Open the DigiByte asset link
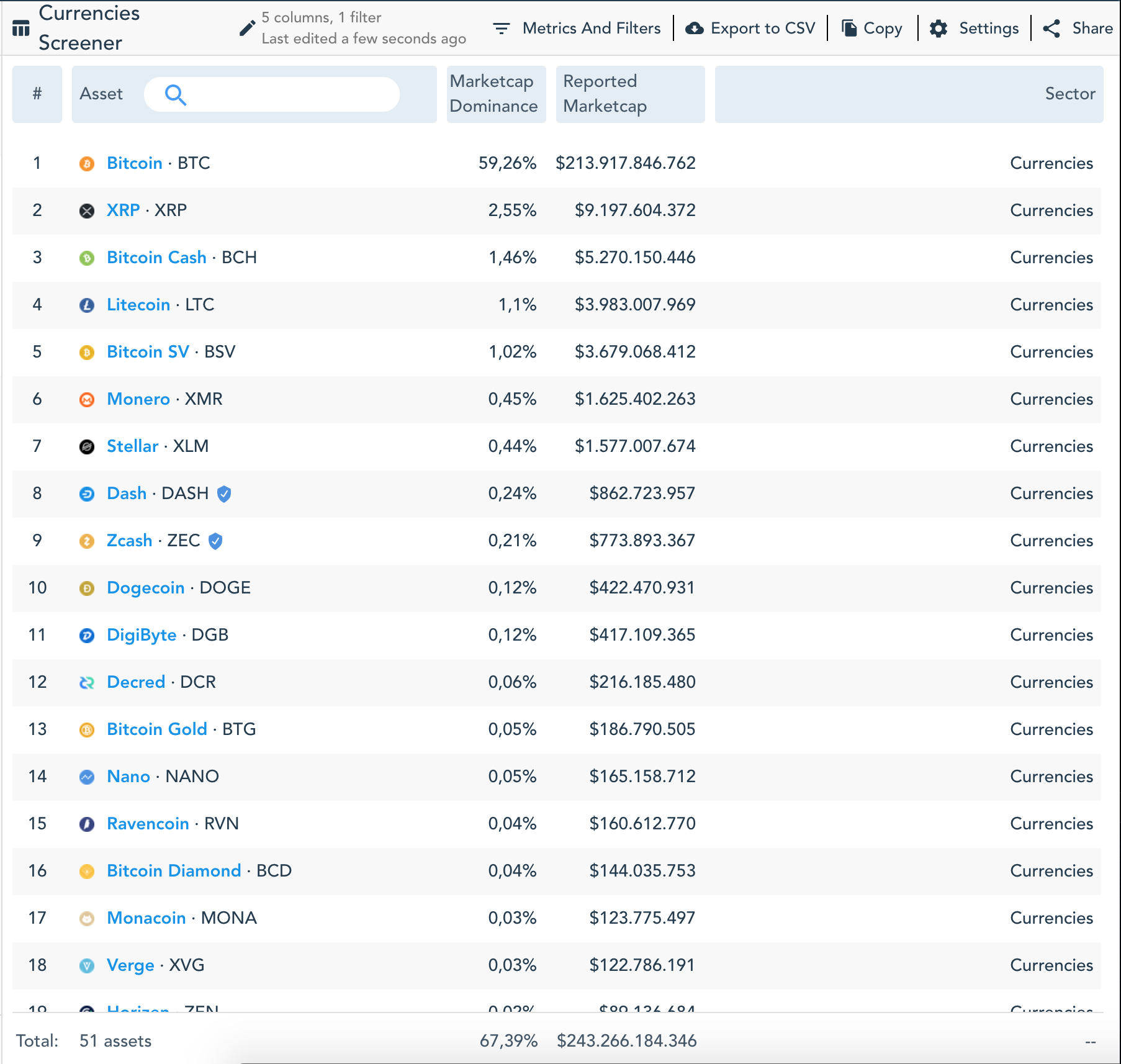Screen dimensions: 1121x1064 [x=142, y=635]
